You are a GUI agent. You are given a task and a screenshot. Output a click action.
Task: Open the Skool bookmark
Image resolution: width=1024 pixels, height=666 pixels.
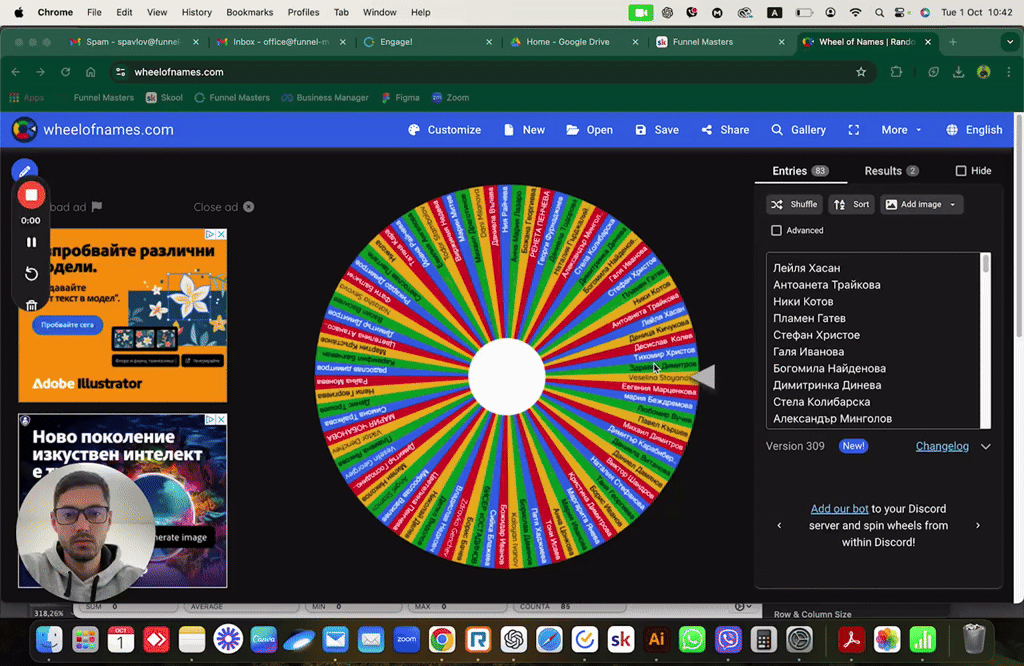click(164, 98)
